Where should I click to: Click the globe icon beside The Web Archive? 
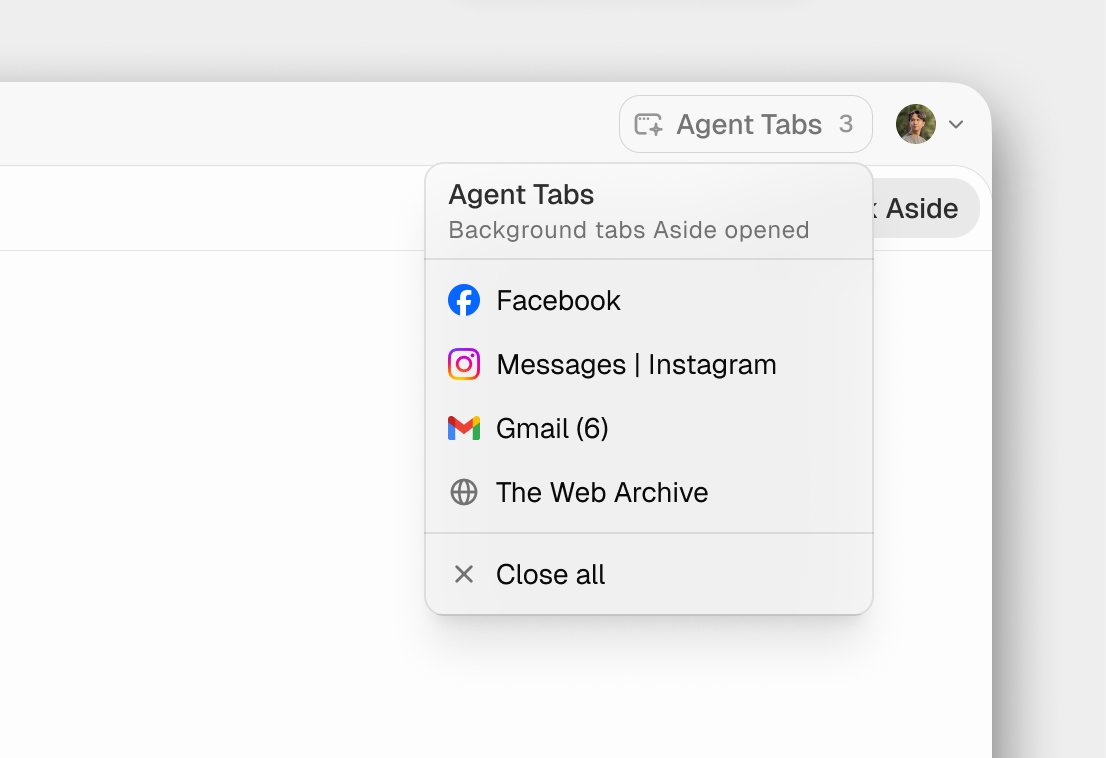464,492
